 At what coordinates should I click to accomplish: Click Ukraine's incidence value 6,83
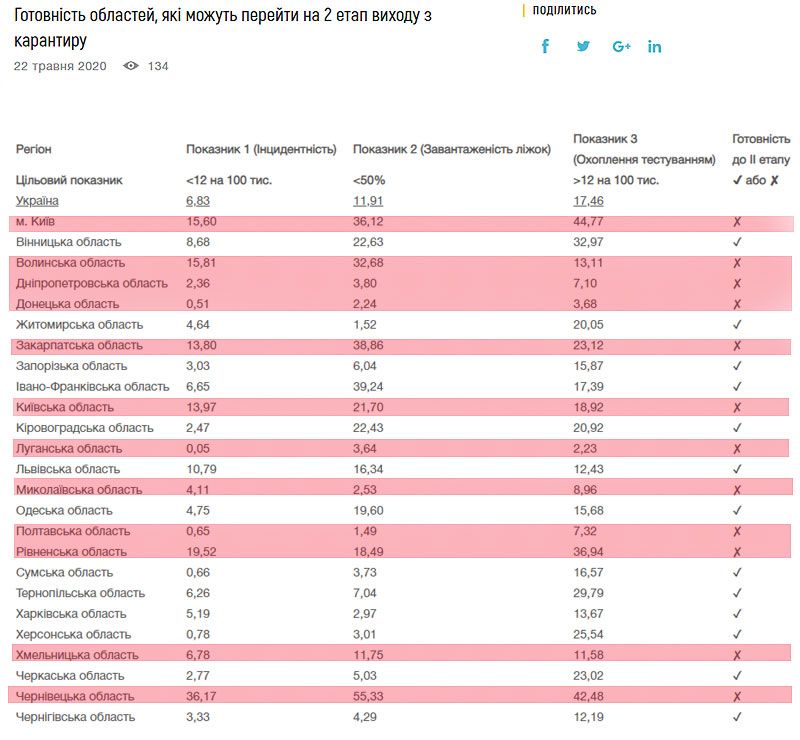[x=198, y=201]
